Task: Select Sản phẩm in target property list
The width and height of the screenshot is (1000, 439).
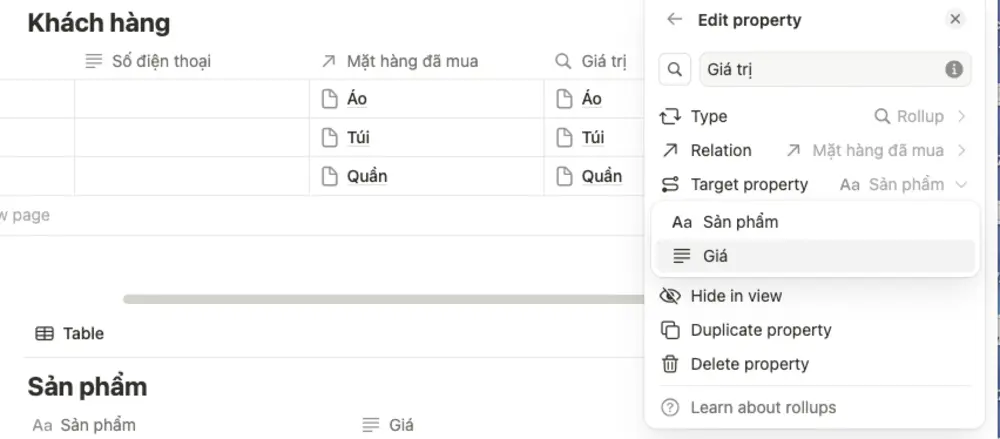Action: pyautogui.click(x=814, y=222)
